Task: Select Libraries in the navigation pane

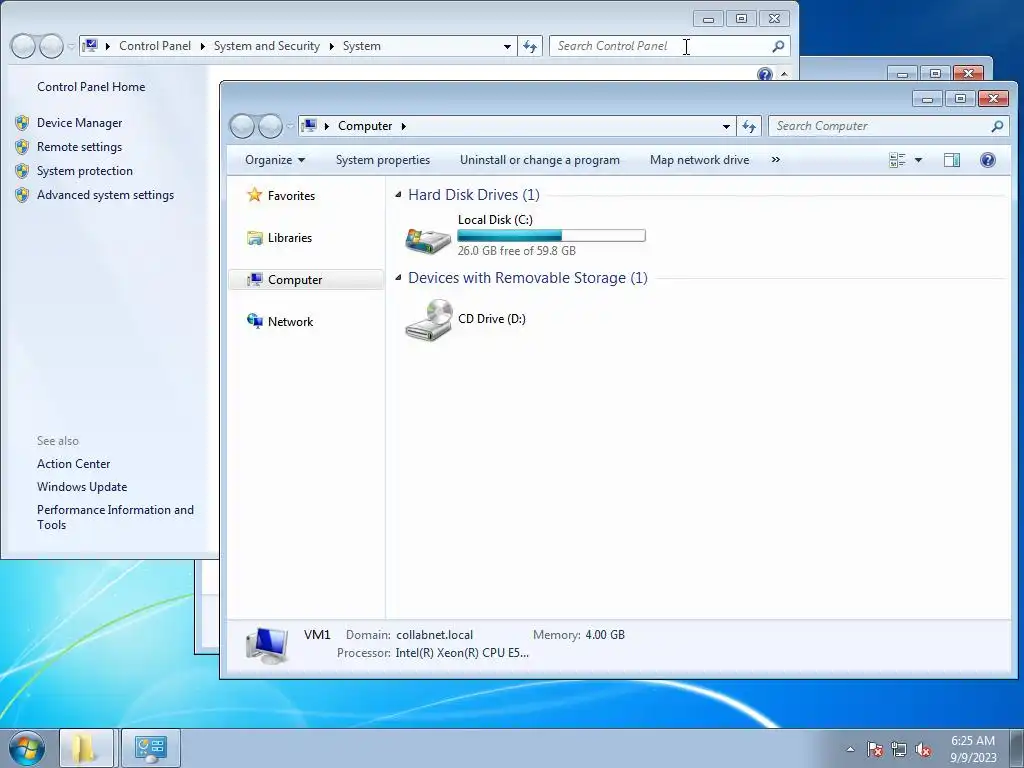Action: coord(289,238)
